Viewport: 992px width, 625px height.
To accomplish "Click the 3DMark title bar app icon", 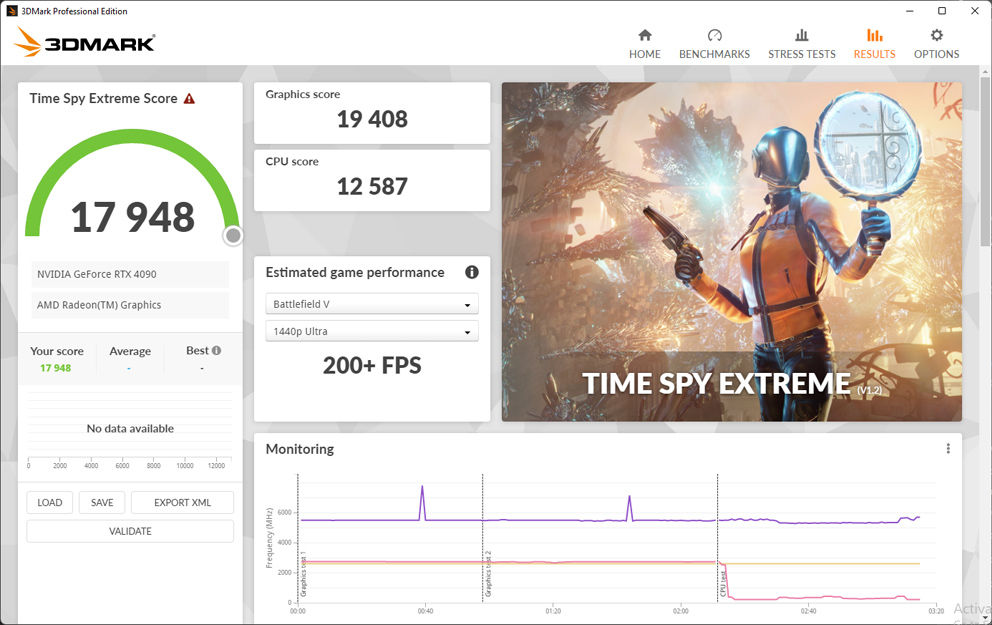I will 11,11.
